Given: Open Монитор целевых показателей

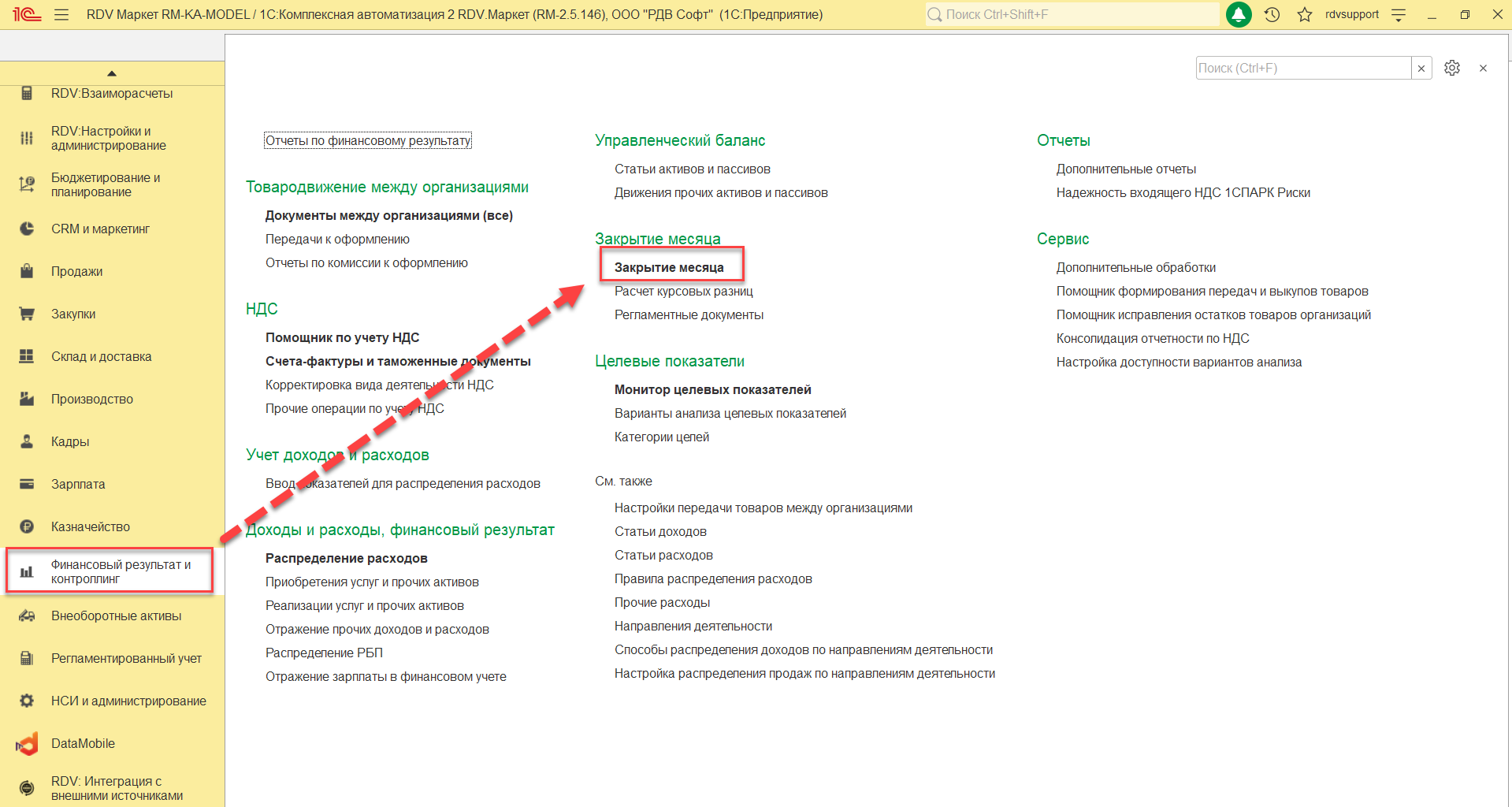Looking at the screenshot, I should pos(713,389).
